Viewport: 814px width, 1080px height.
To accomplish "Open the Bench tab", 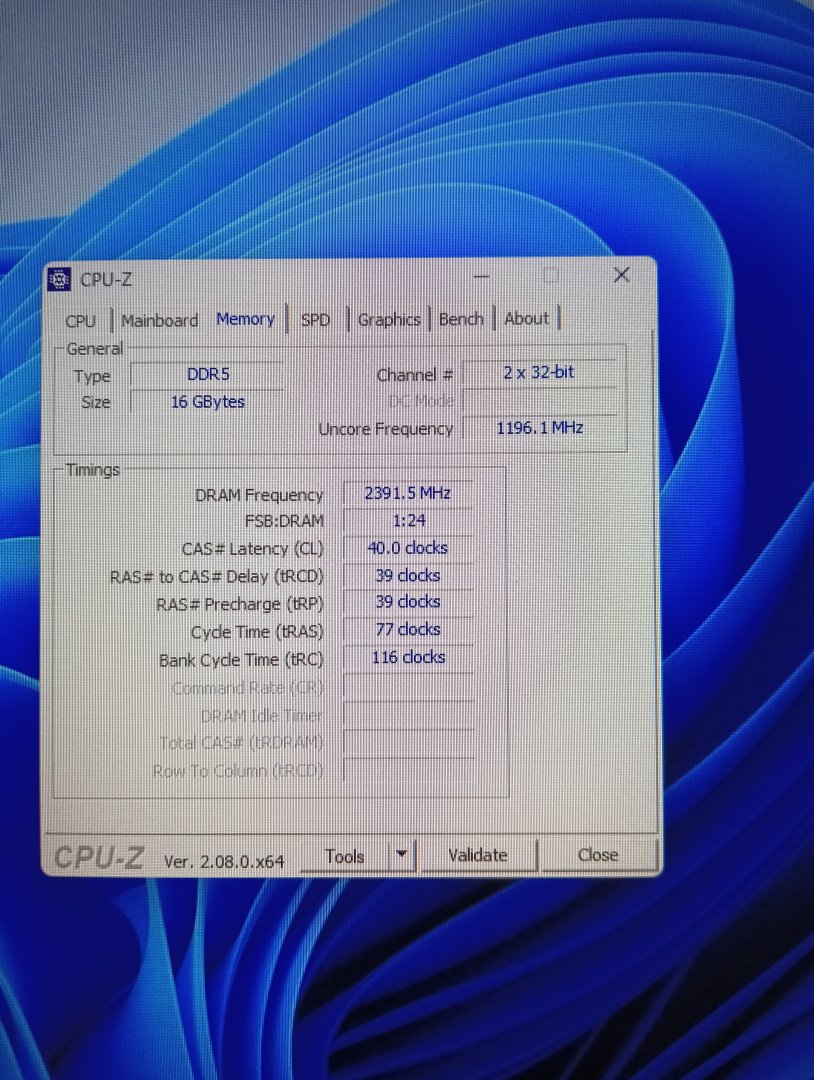I will [461, 319].
